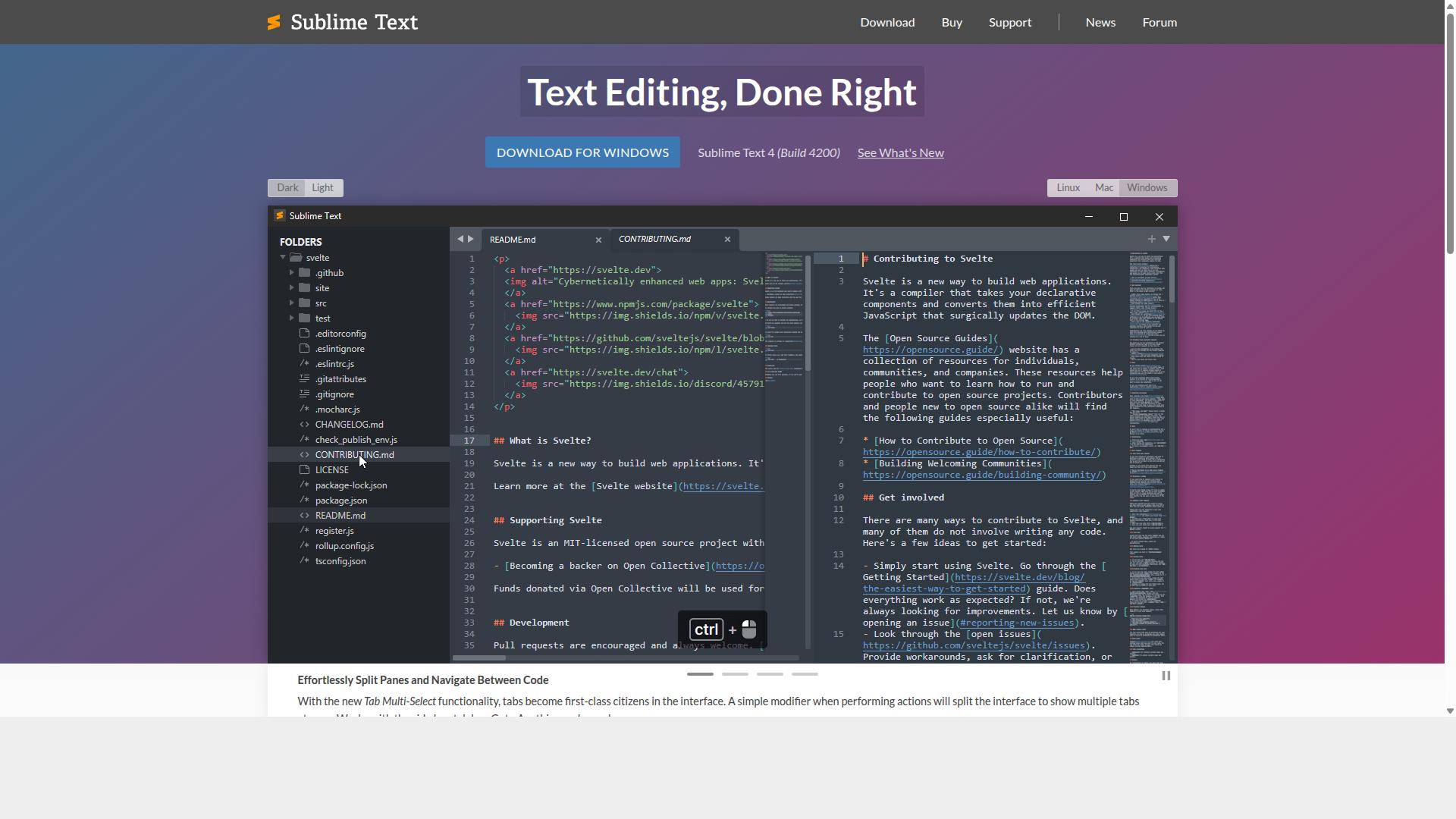Collapse the svelte root folder arrow
This screenshot has height=819, width=1456.
tap(283, 258)
